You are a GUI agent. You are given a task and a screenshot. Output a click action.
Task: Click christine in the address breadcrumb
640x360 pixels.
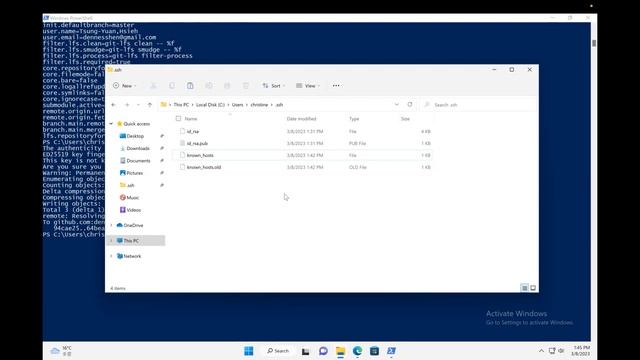tap(259, 105)
